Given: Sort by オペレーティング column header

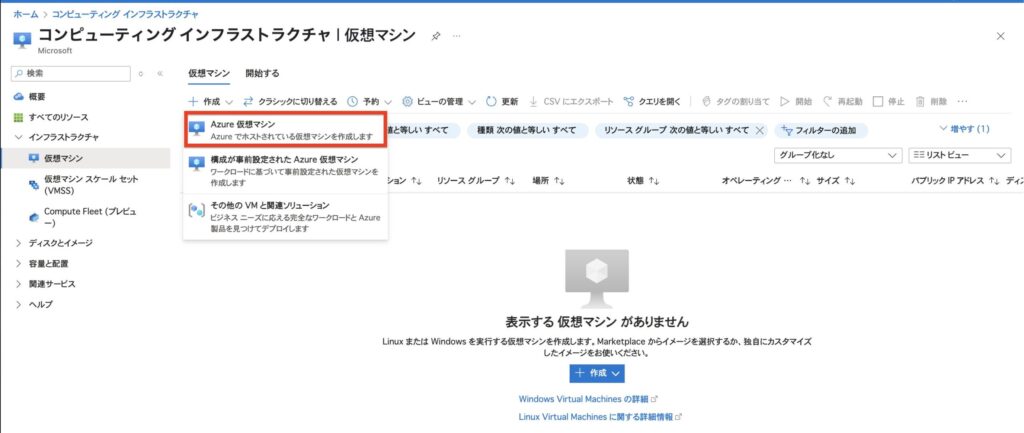Looking at the screenshot, I should pyautogui.click(x=765, y=181).
